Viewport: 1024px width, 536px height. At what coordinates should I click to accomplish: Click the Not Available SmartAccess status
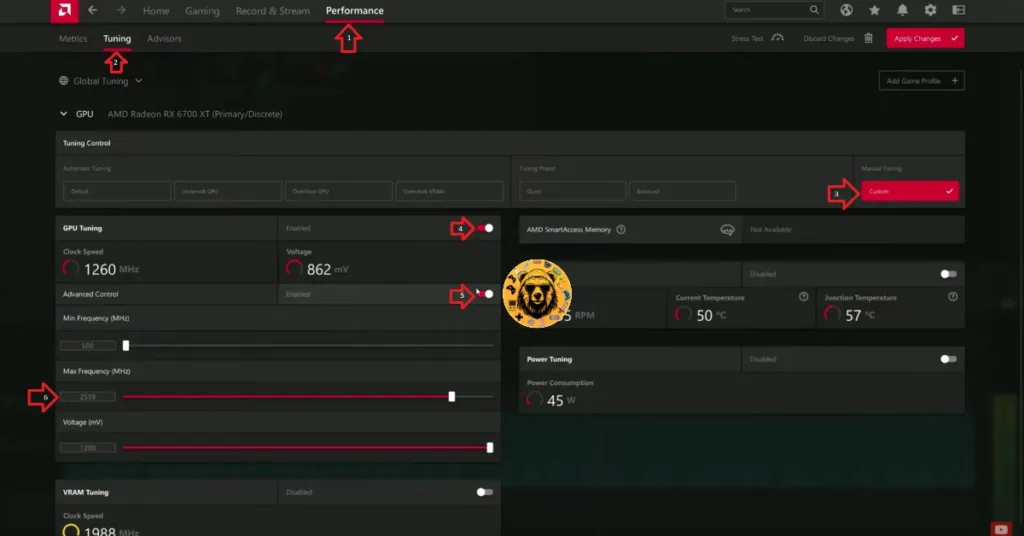pyautogui.click(x=771, y=230)
